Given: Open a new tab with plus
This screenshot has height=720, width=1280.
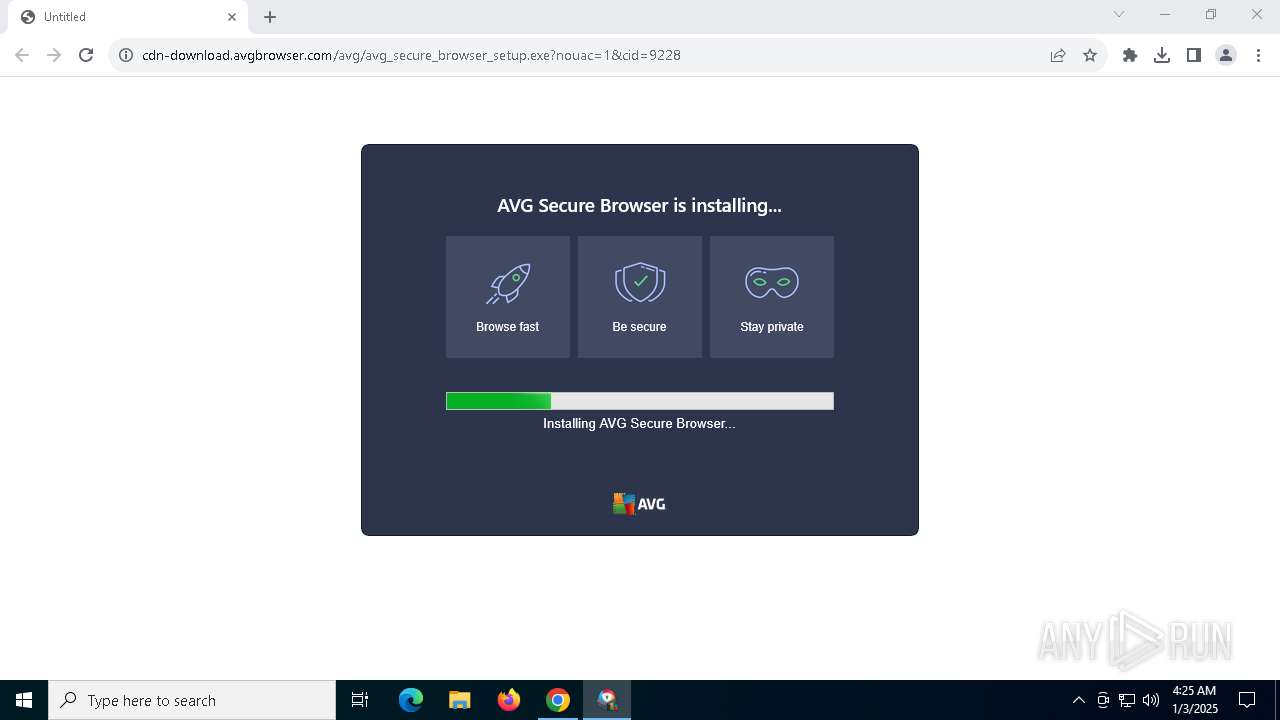Looking at the screenshot, I should point(270,17).
